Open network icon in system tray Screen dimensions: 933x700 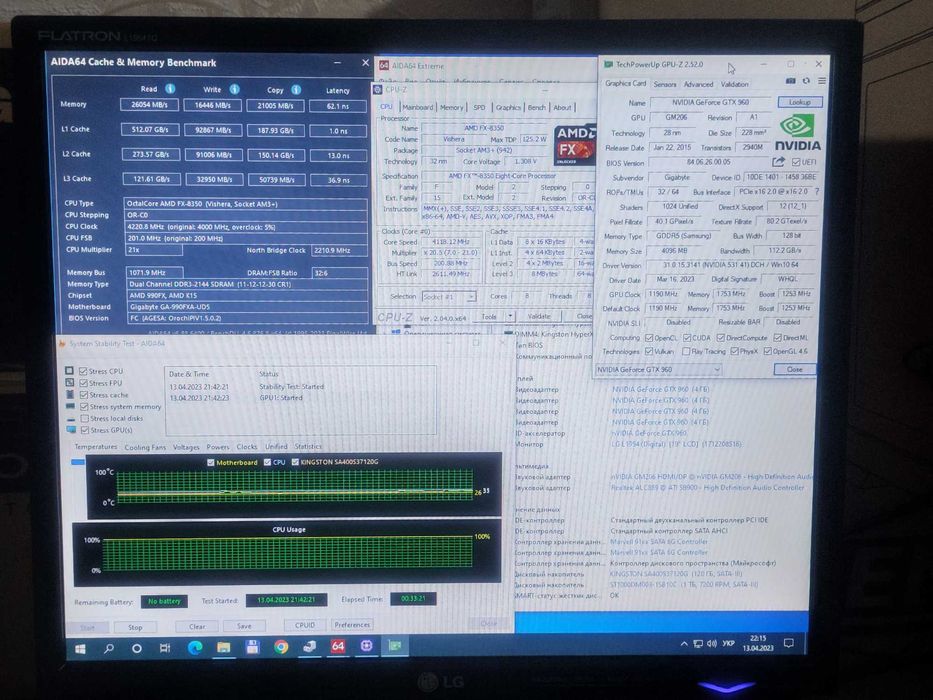coord(698,643)
